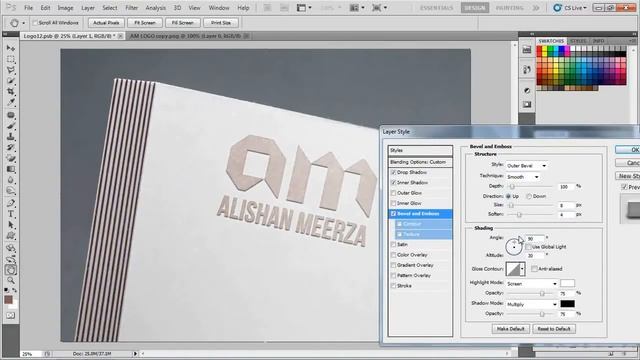
Task: Click the black shadow color swatch
Action: coord(567,304)
